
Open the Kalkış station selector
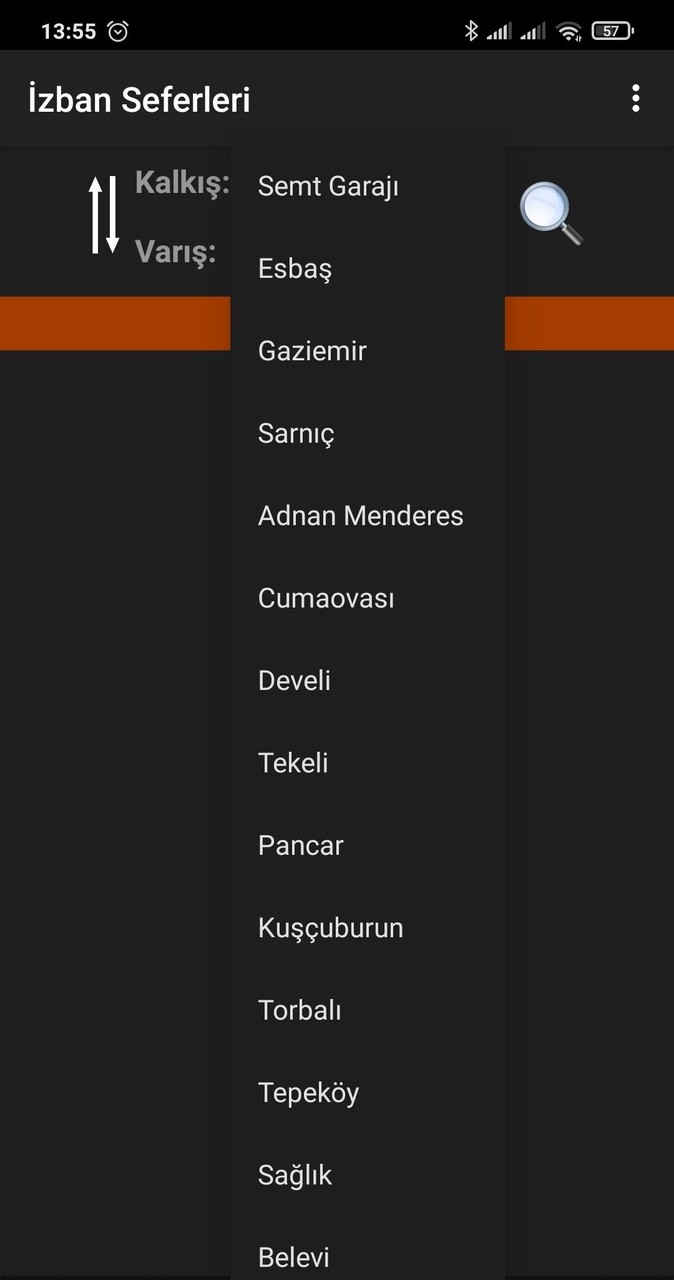[183, 184]
